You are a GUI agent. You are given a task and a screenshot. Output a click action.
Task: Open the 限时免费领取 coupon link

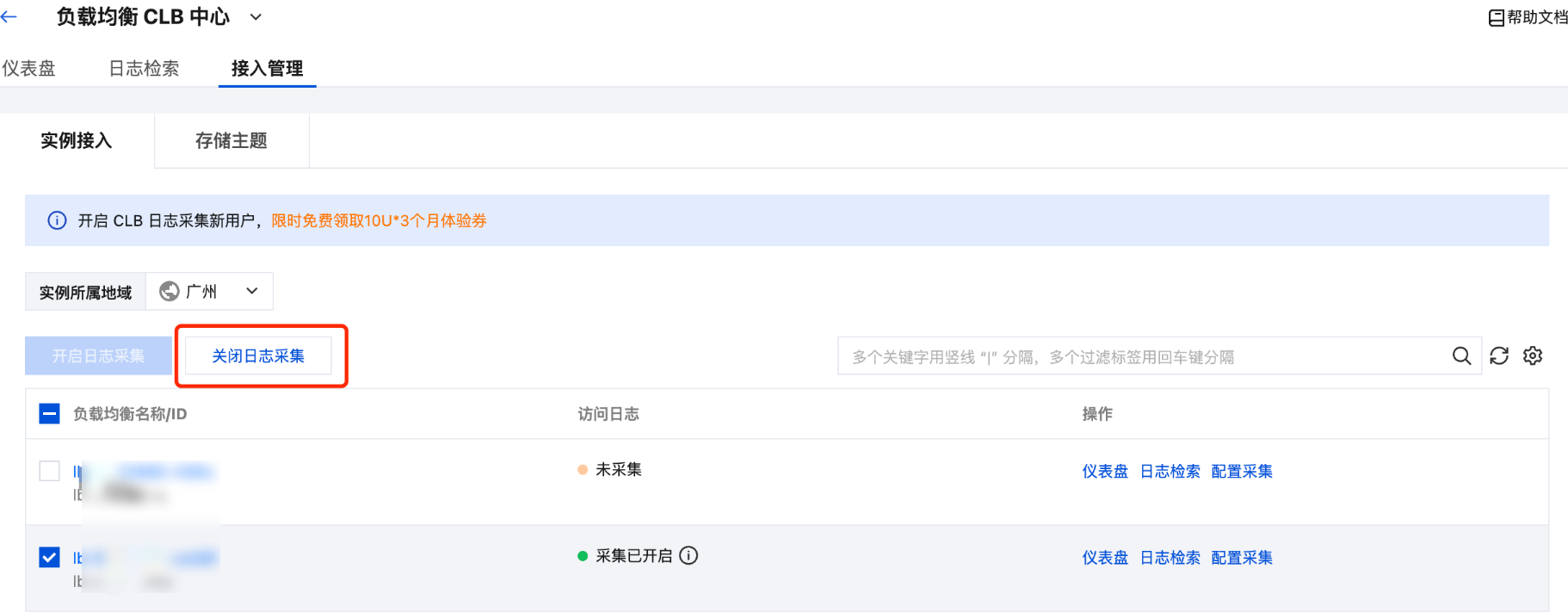pos(379,221)
